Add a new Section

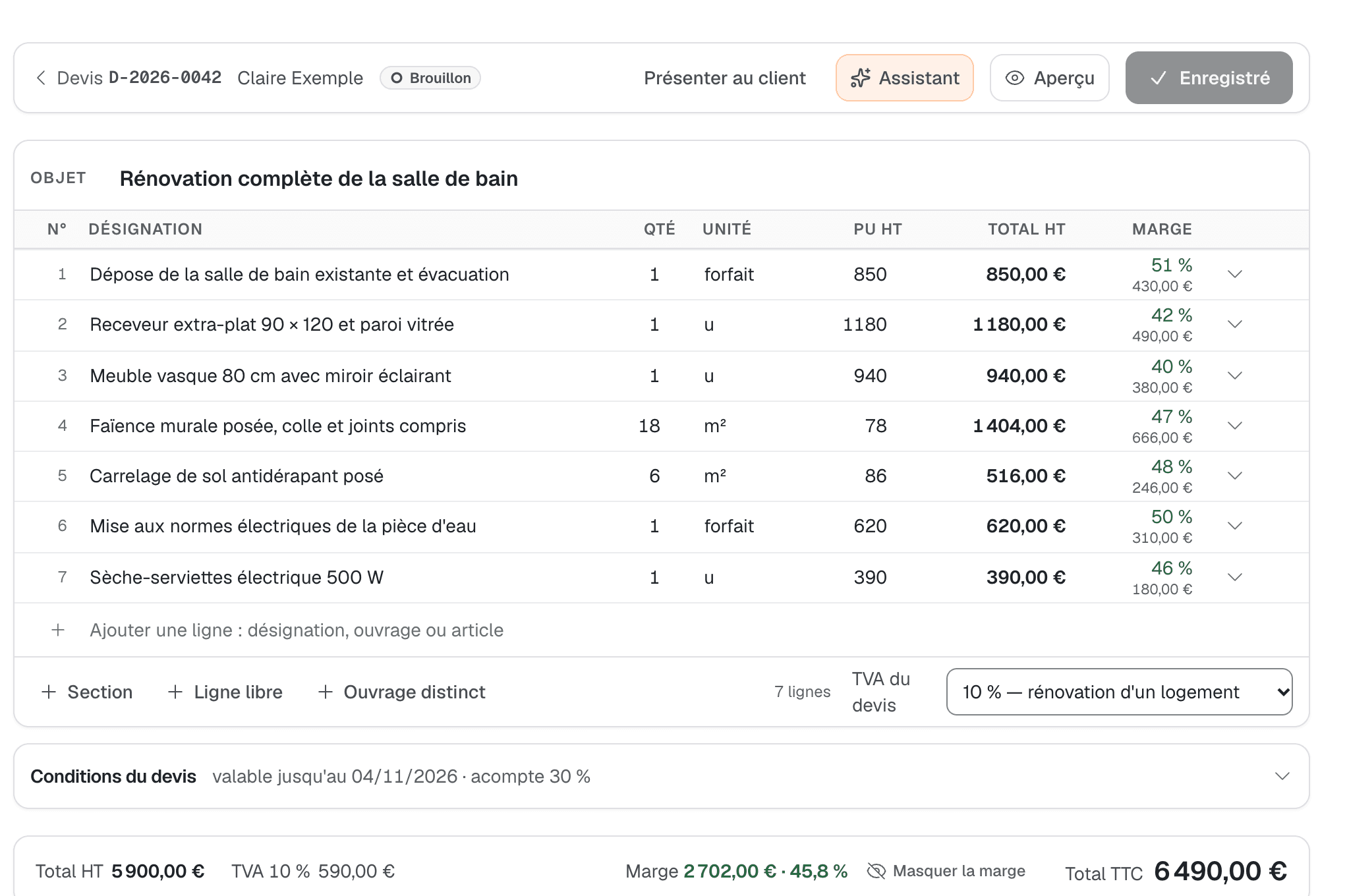tap(86, 692)
